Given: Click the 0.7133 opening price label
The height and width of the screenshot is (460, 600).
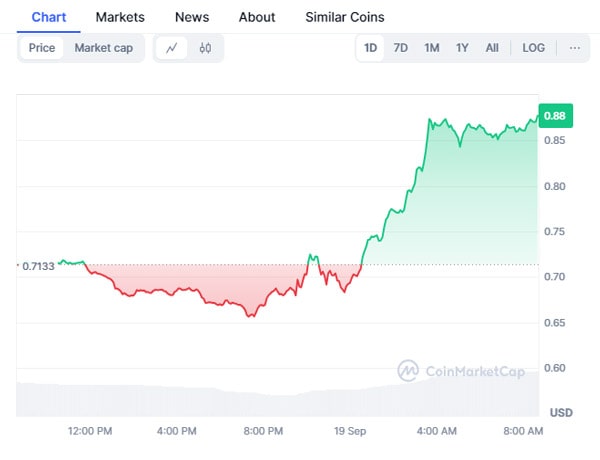Looking at the screenshot, I should pos(36,266).
